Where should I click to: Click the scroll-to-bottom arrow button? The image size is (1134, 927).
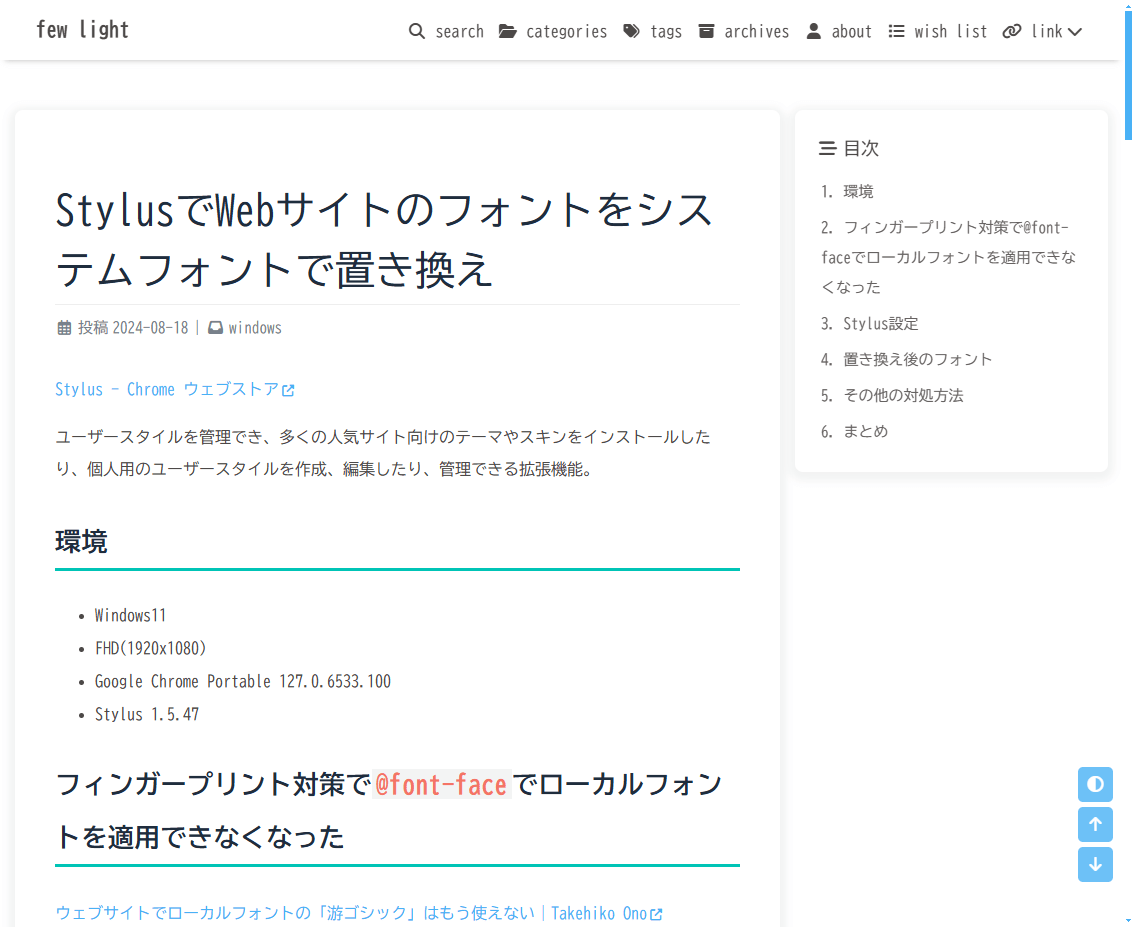(1095, 864)
